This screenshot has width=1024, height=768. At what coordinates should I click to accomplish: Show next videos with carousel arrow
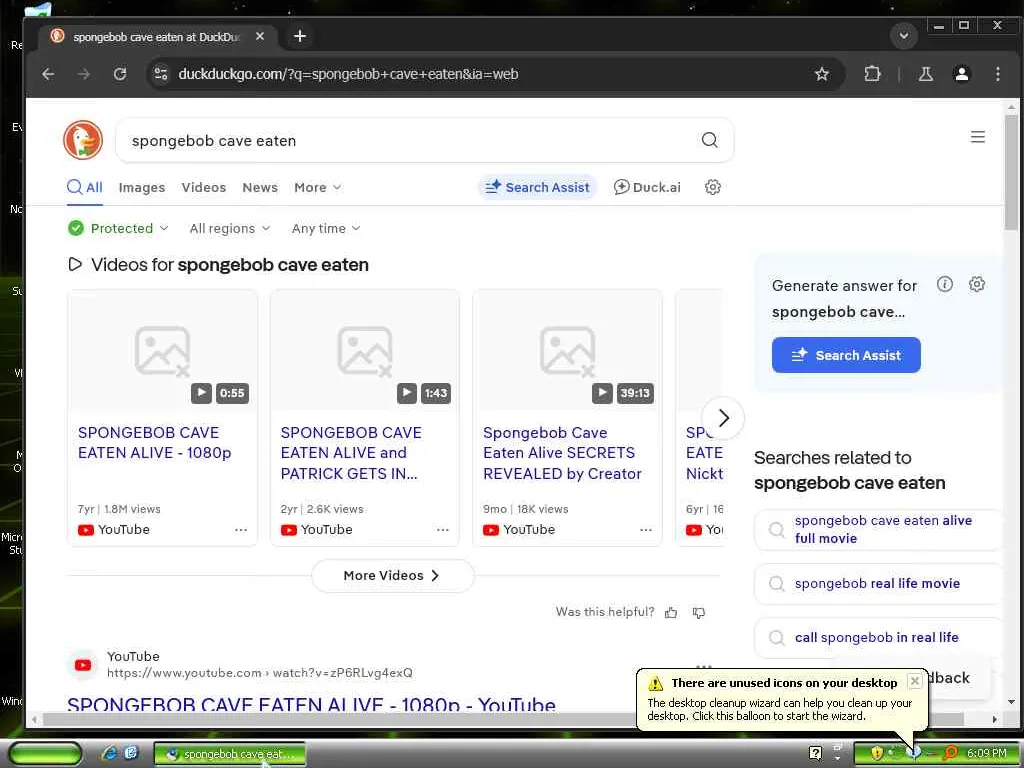[723, 418]
